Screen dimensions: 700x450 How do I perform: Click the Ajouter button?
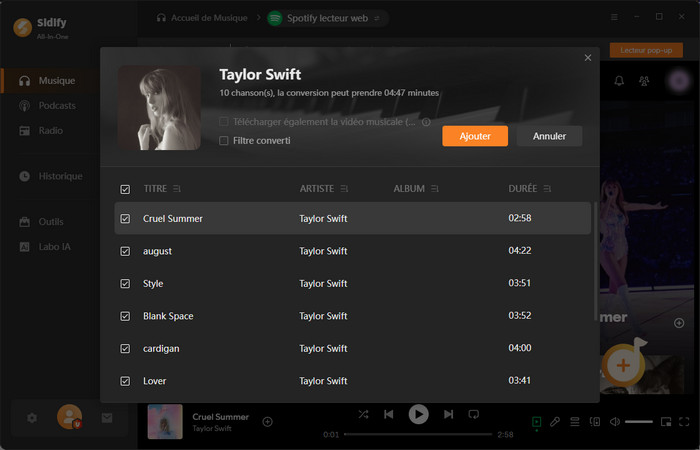point(475,136)
